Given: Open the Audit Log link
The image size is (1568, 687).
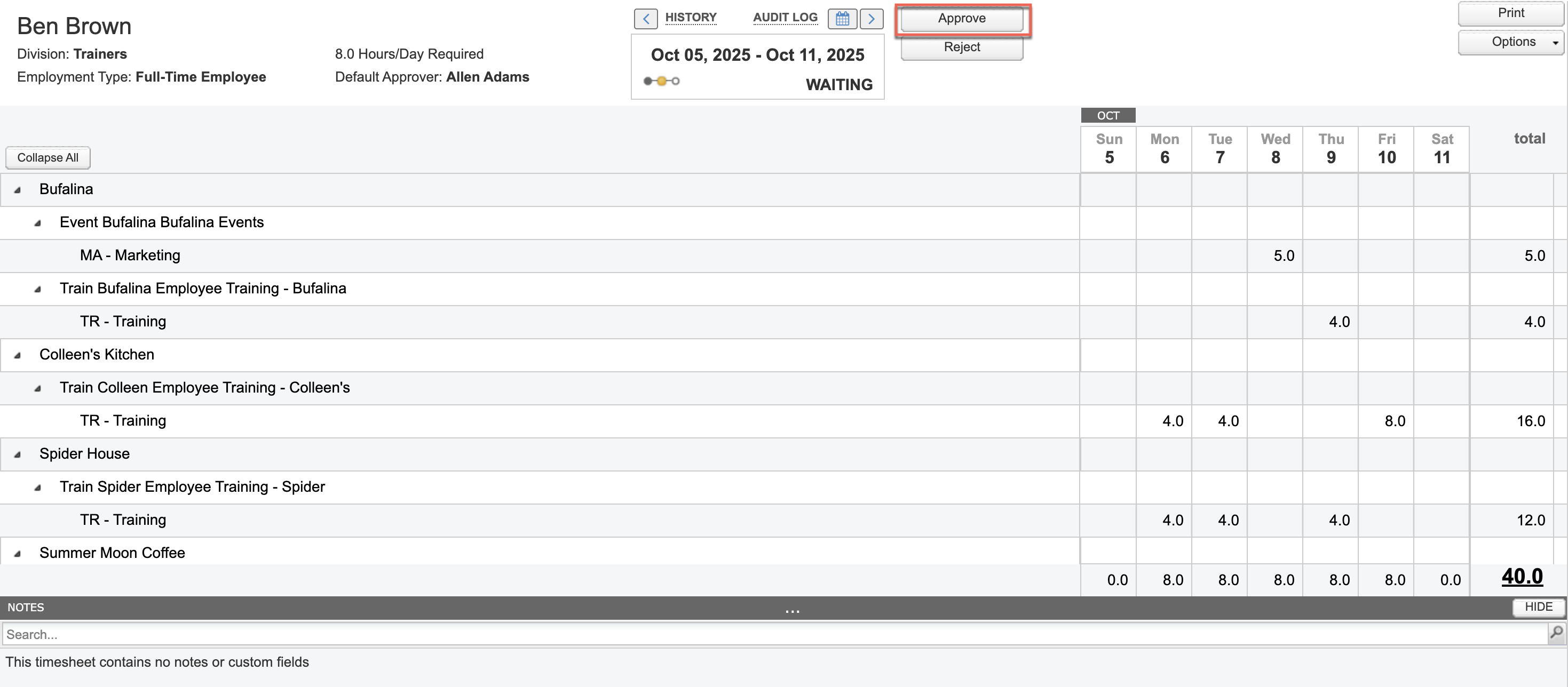Looking at the screenshot, I should click(x=785, y=17).
